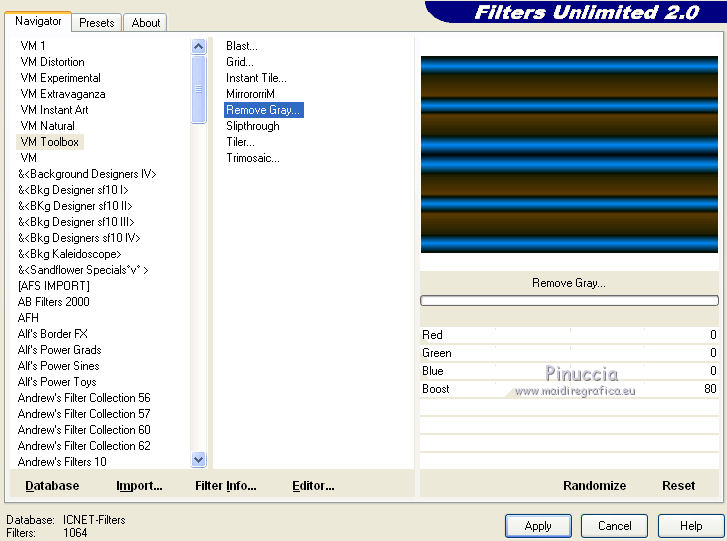Image resolution: width=727 pixels, height=541 pixels.
Task: Click the category list scroll down arrow
Action: (198, 459)
